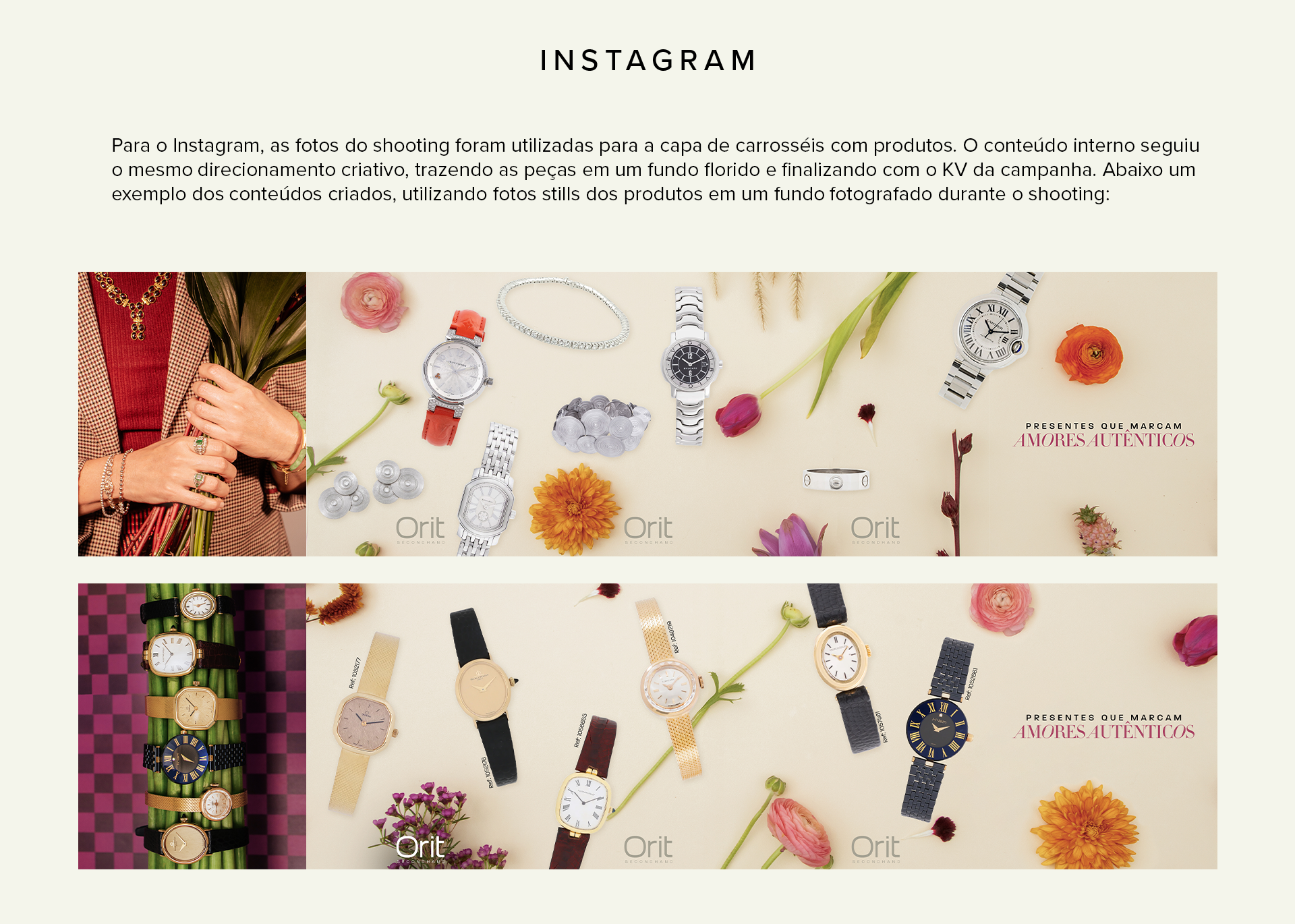
Task: Click the INSTAGRAM heading
Action: 647,60
